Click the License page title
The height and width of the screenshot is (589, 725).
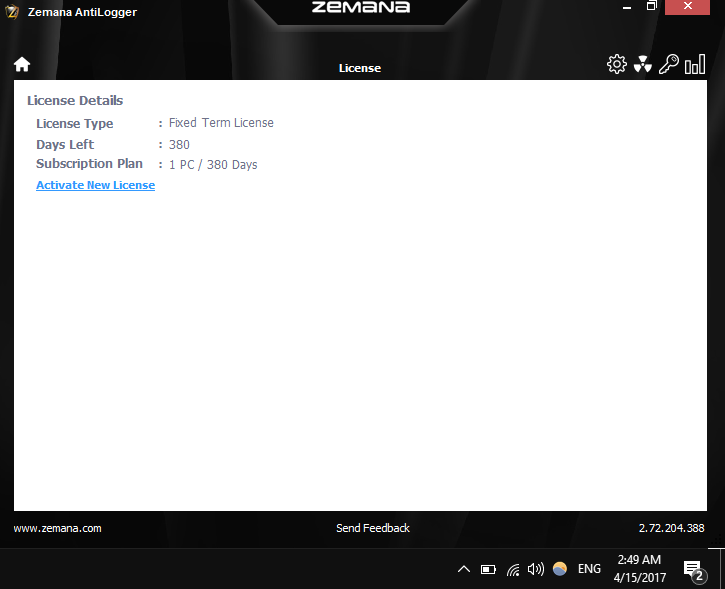pyautogui.click(x=360, y=68)
